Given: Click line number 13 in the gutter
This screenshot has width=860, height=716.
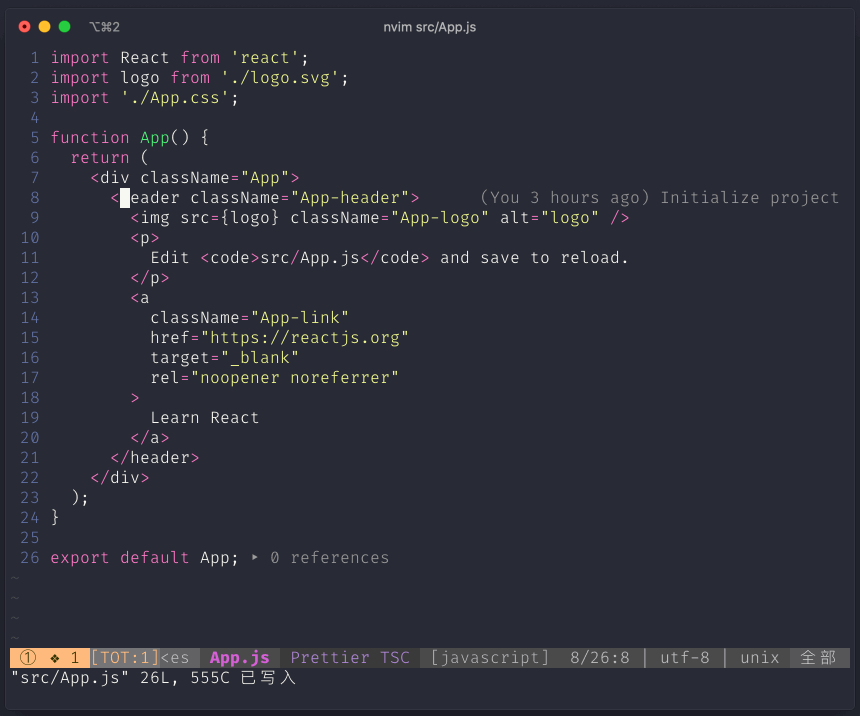Looking at the screenshot, I should (30, 298).
